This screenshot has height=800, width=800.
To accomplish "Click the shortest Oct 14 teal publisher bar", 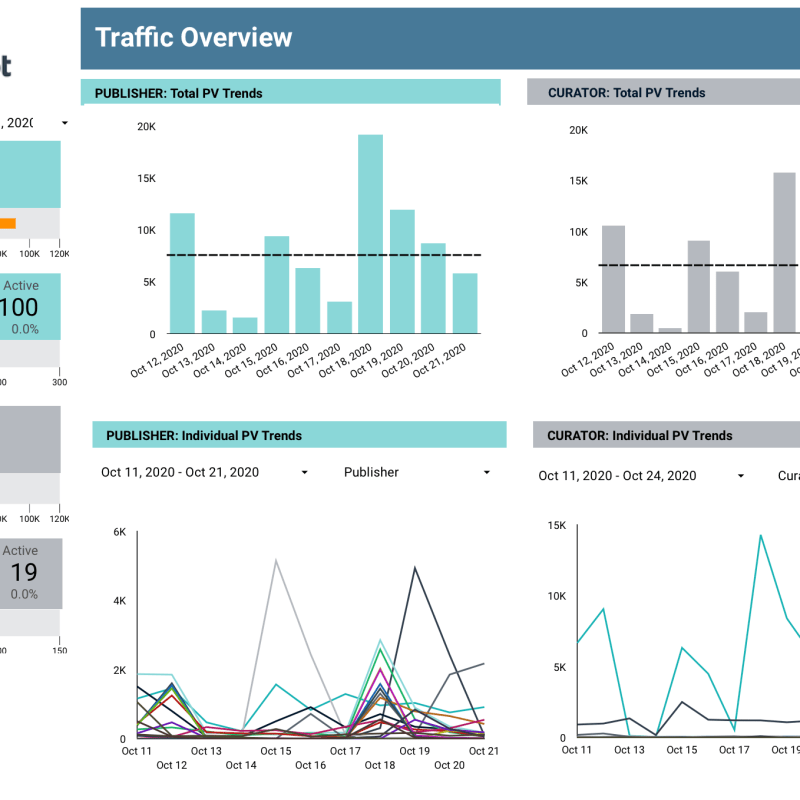I will click(x=245, y=325).
